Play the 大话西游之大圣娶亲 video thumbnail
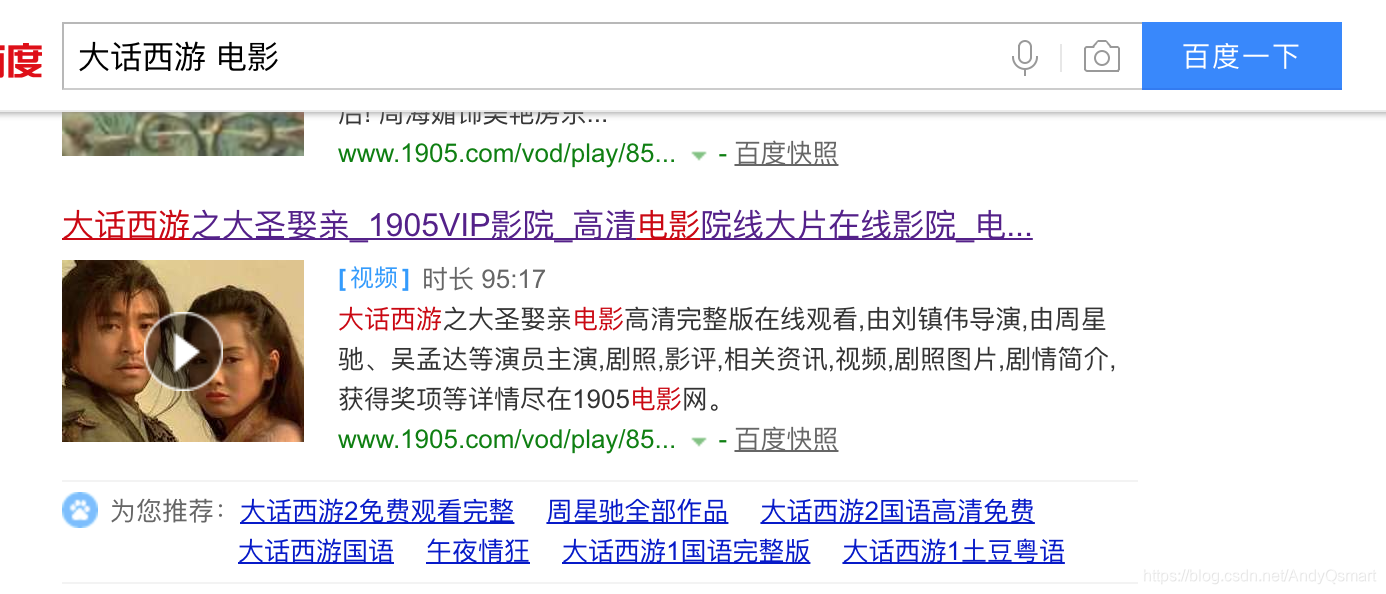 pos(183,351)
